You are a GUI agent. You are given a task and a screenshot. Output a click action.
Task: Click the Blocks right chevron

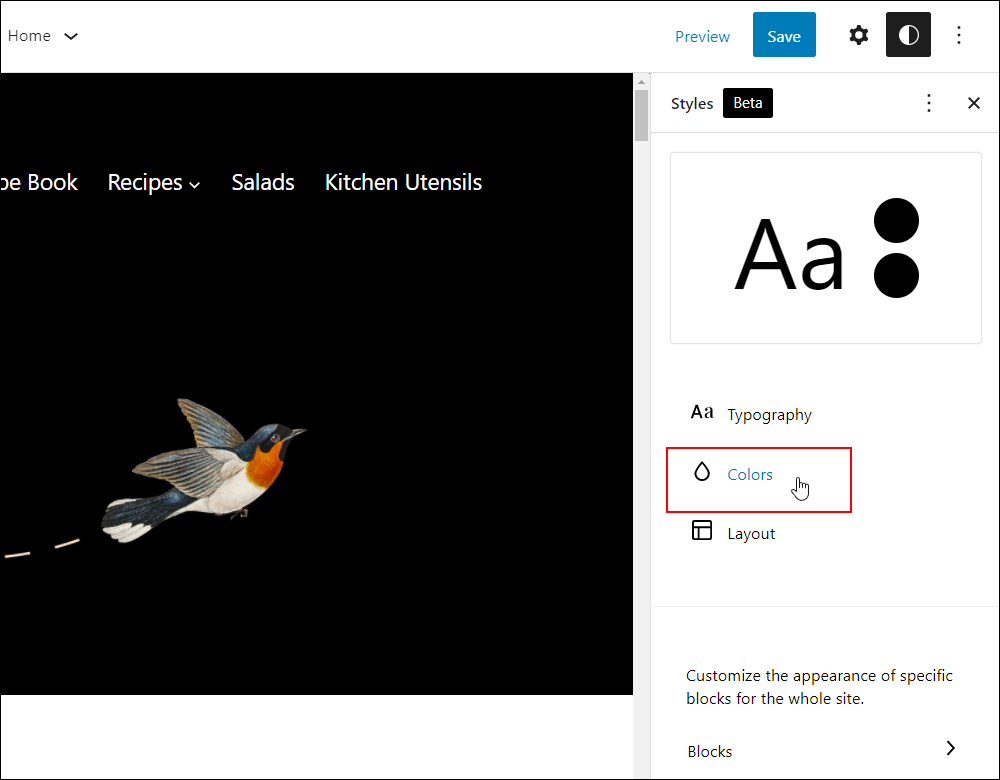tap(950, 748)
